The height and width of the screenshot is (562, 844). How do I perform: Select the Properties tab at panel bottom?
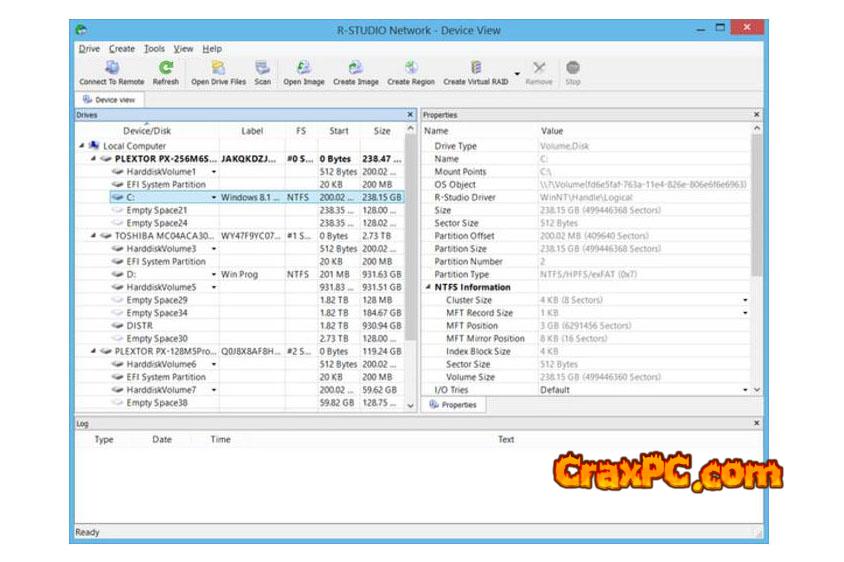(453, 405)
